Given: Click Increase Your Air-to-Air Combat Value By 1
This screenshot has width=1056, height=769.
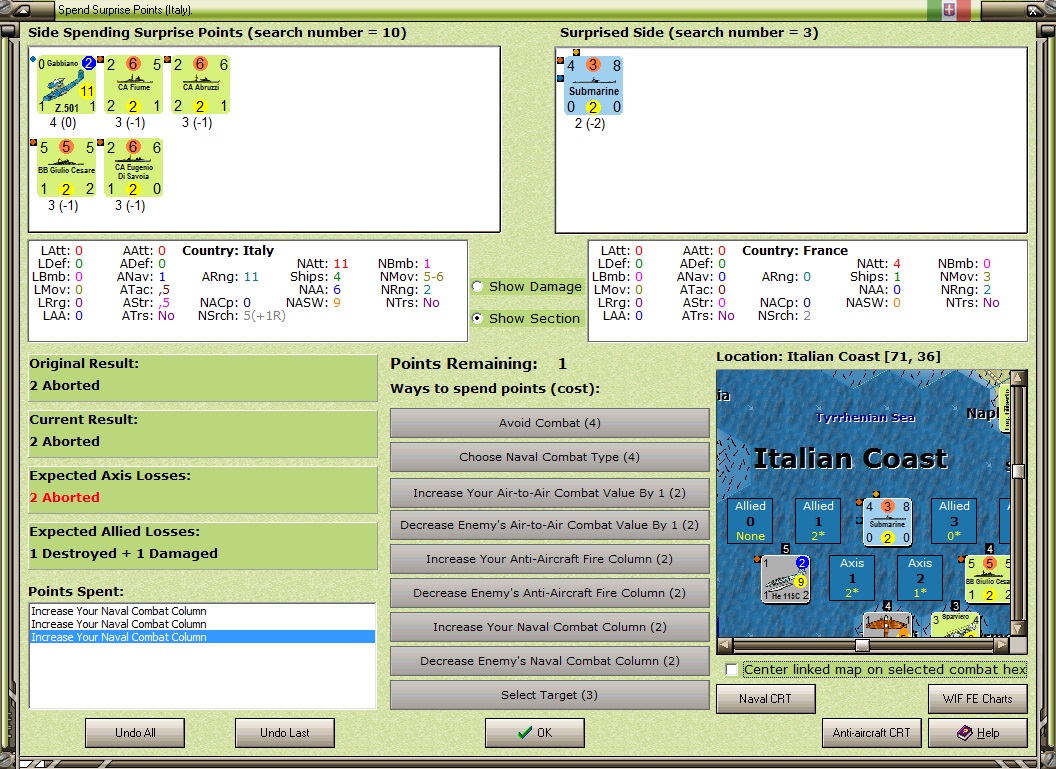Looking at the screenshot, I should pos(550,493).
